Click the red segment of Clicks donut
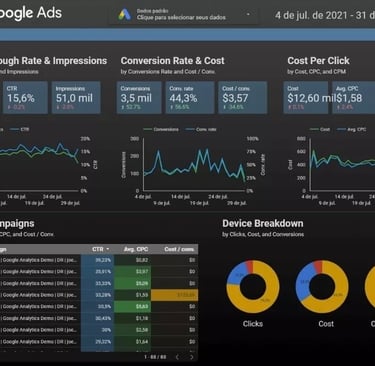The image size is (375, 366). pyautogui.click(x=249, y=266)
